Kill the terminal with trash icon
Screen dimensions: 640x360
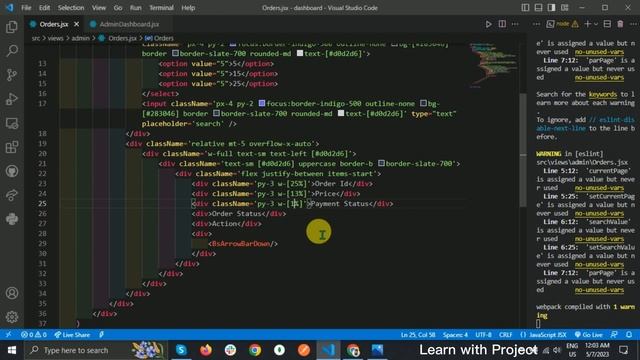coord(620,24)
